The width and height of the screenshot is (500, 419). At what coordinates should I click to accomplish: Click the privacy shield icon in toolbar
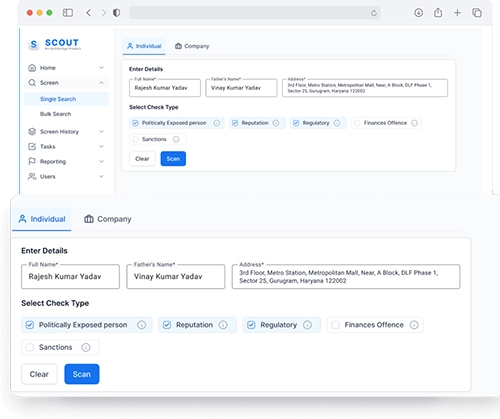(116, 13)
